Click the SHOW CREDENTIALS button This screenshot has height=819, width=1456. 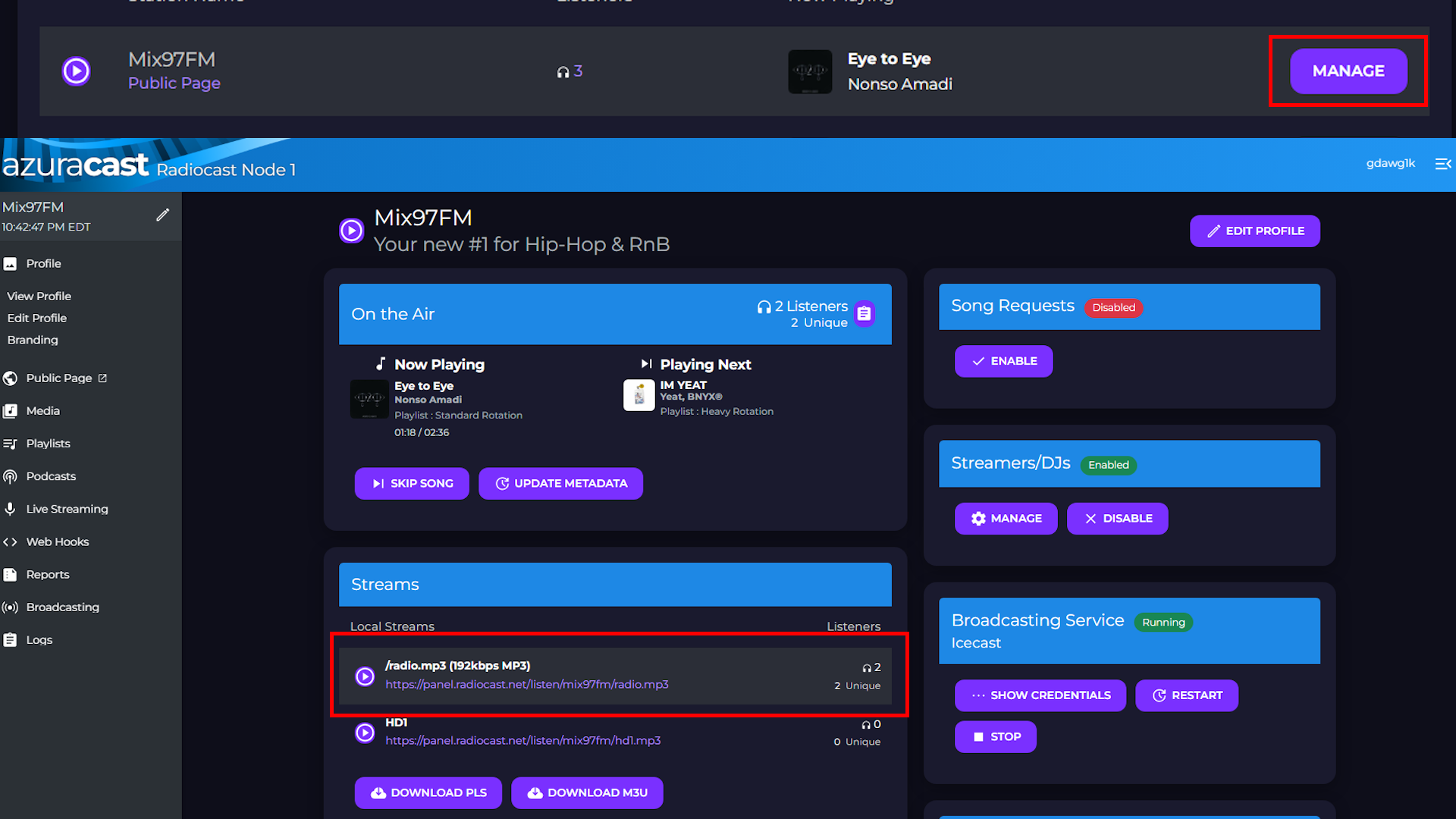[1040, 695]
